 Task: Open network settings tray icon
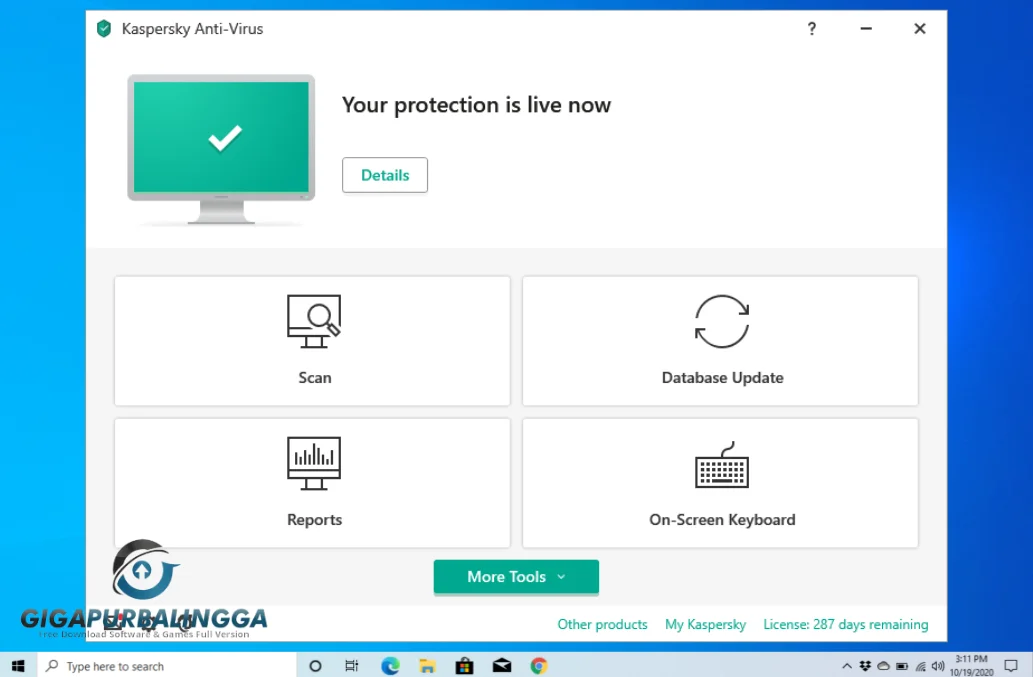(920, 666)
